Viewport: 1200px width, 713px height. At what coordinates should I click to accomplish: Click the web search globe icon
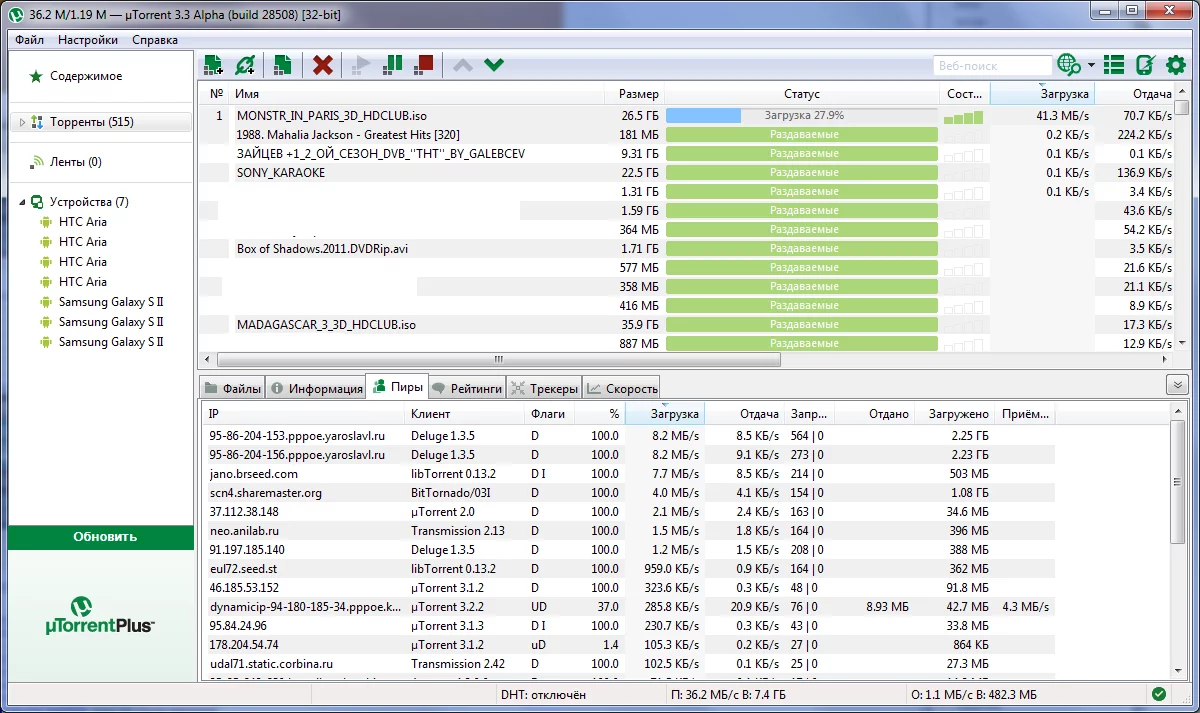click(1069, 65)
